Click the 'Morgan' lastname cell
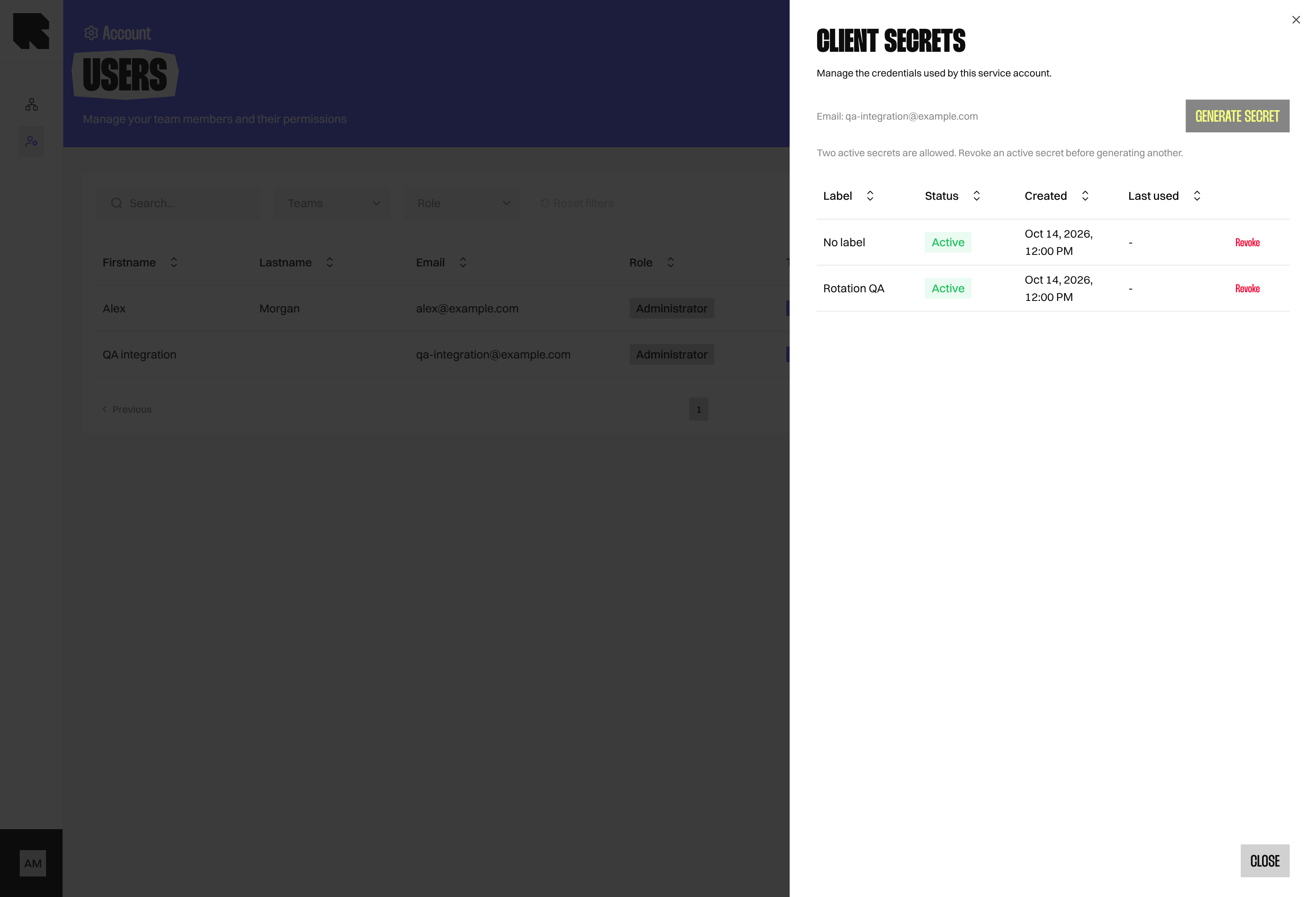 (279, 308)
